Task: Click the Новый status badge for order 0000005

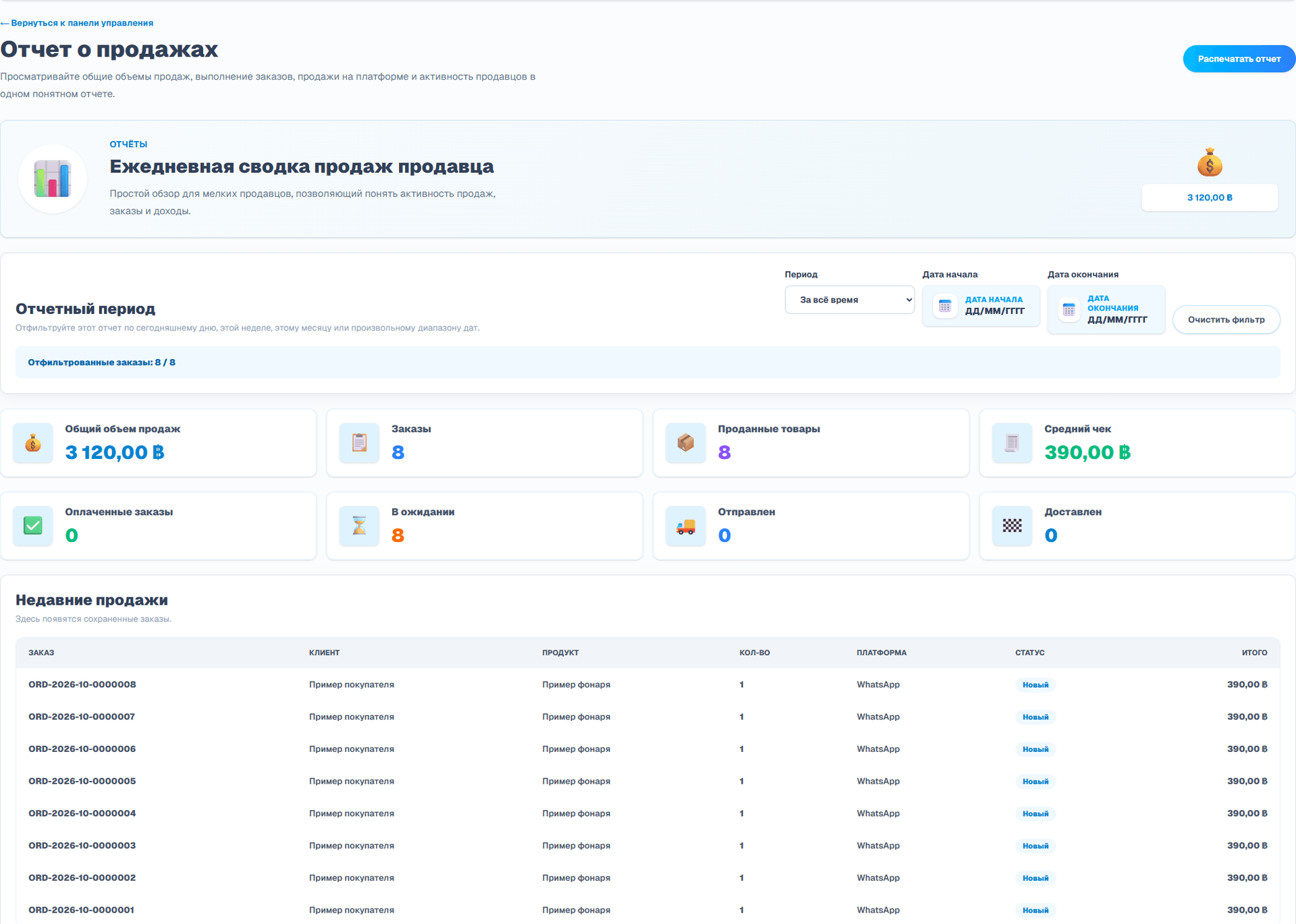Action: pyautogui.click(x=1035, y=782)
